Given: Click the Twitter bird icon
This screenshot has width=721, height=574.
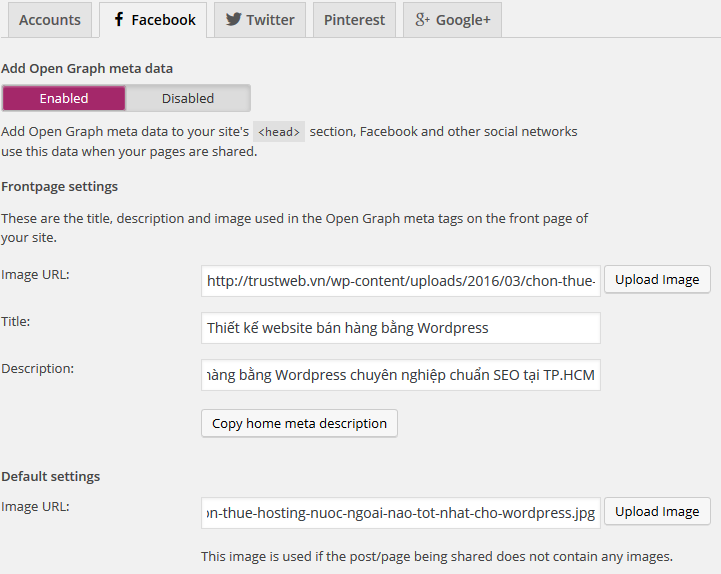Looking at the screenshot, I should [x=233, y=19].
